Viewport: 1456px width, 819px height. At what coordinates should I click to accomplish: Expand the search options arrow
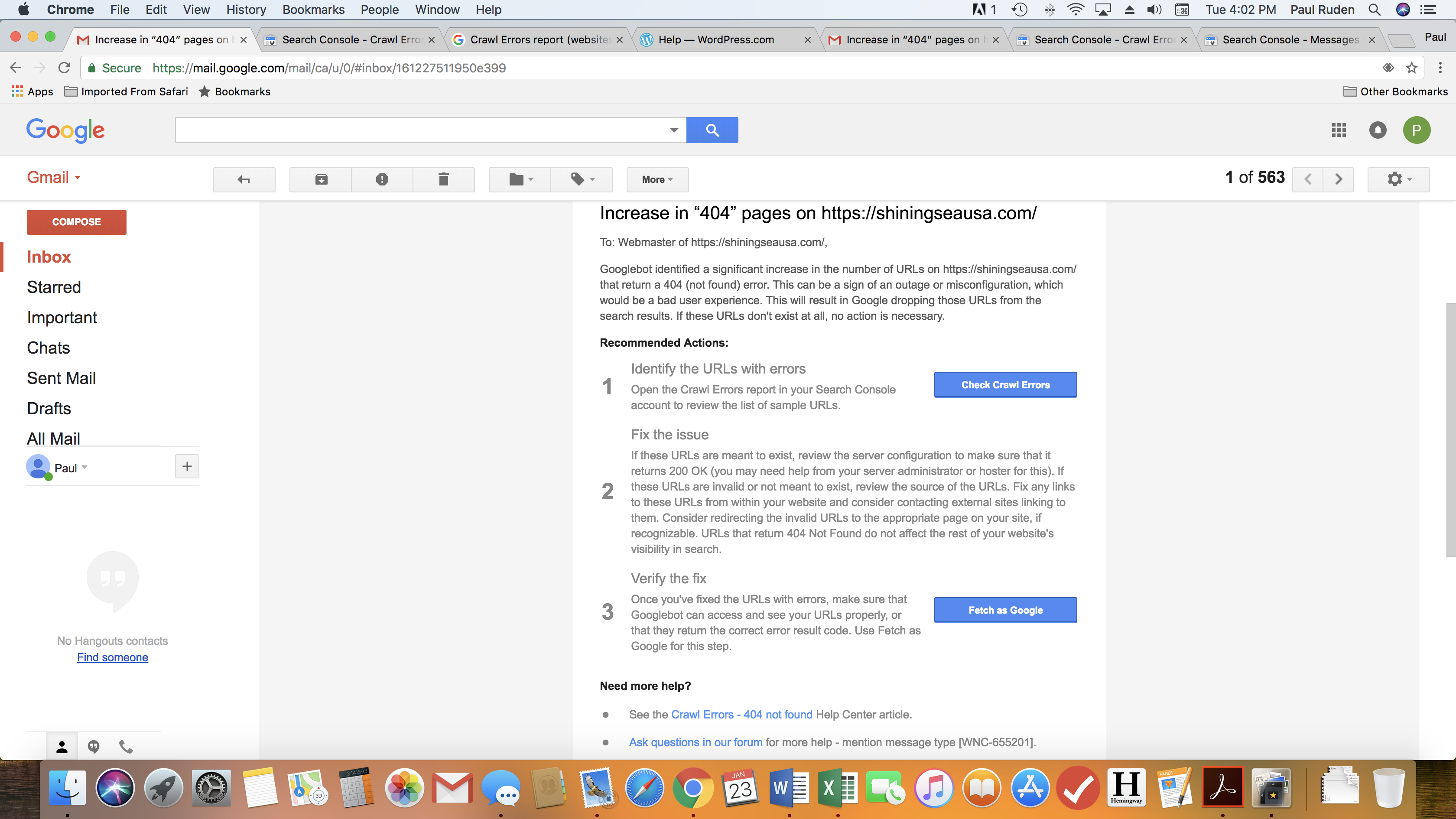[x=674, y=130]
